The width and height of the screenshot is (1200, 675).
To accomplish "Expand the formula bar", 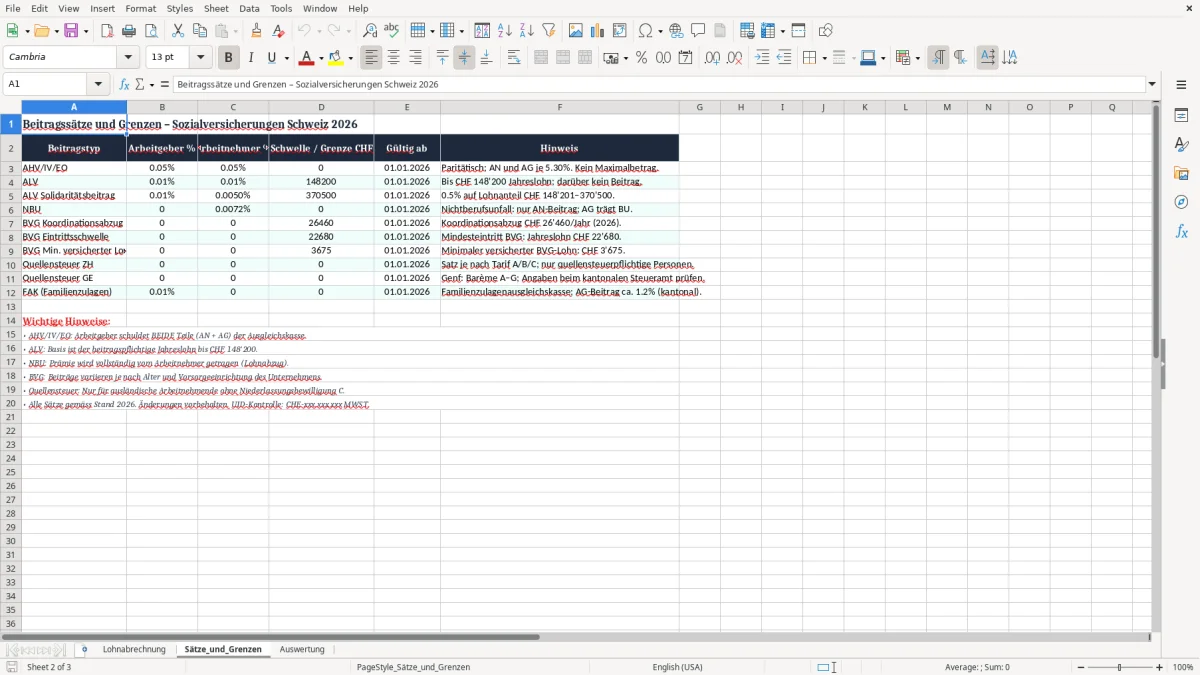I will click(x=1152, y=85).
